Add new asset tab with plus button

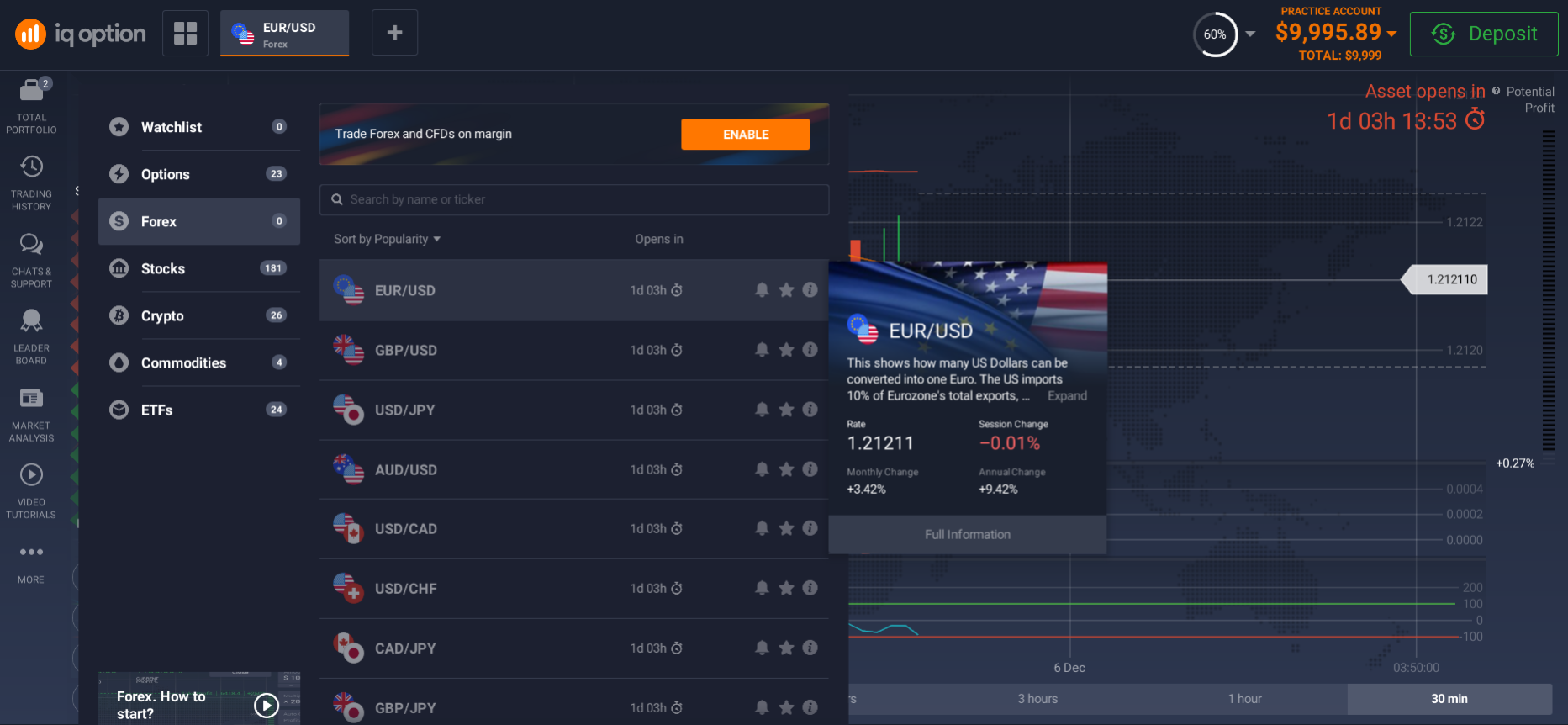394,33
